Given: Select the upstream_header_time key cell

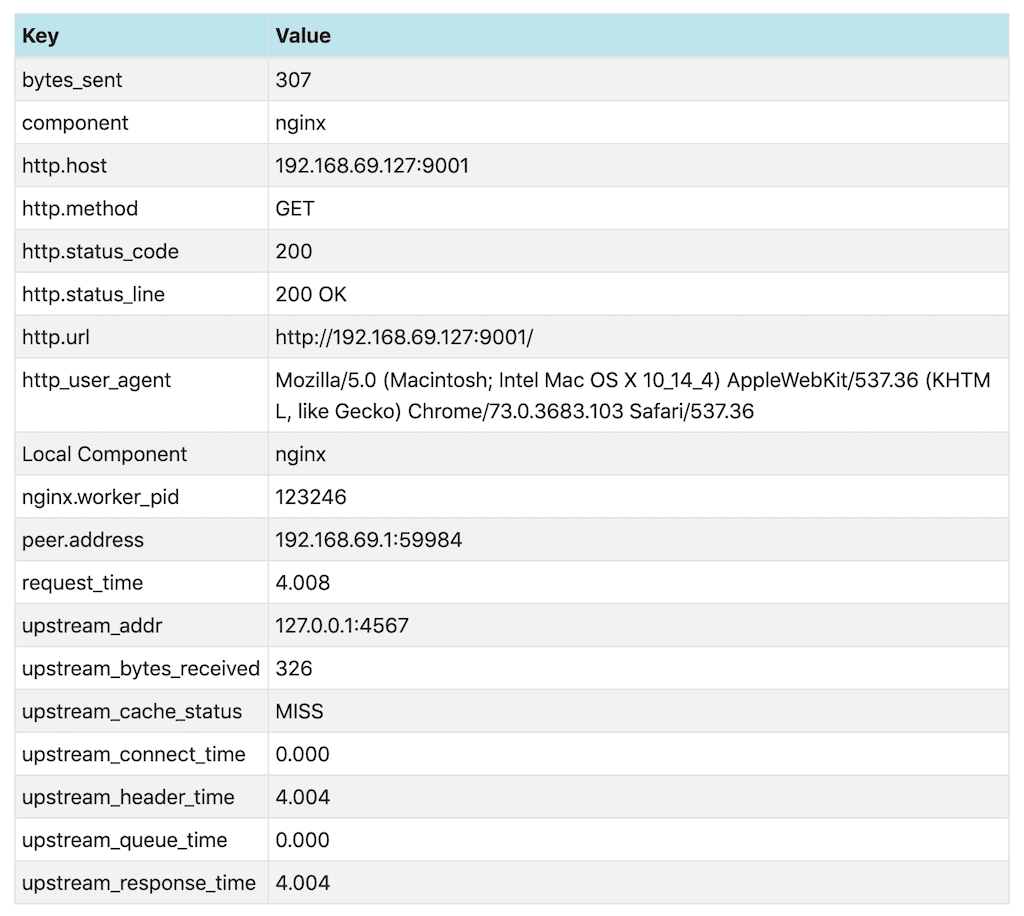Looking at the screenshot, I should click(x=128, y=798).
